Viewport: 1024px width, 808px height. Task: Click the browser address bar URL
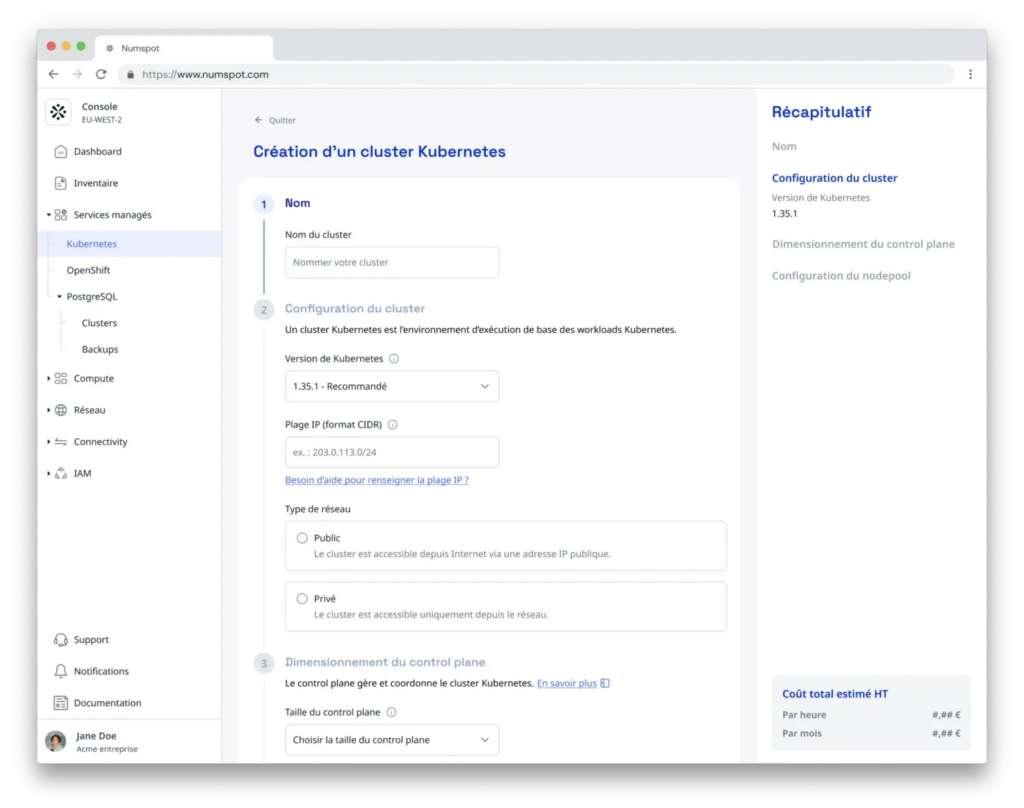tap(205, 74)
